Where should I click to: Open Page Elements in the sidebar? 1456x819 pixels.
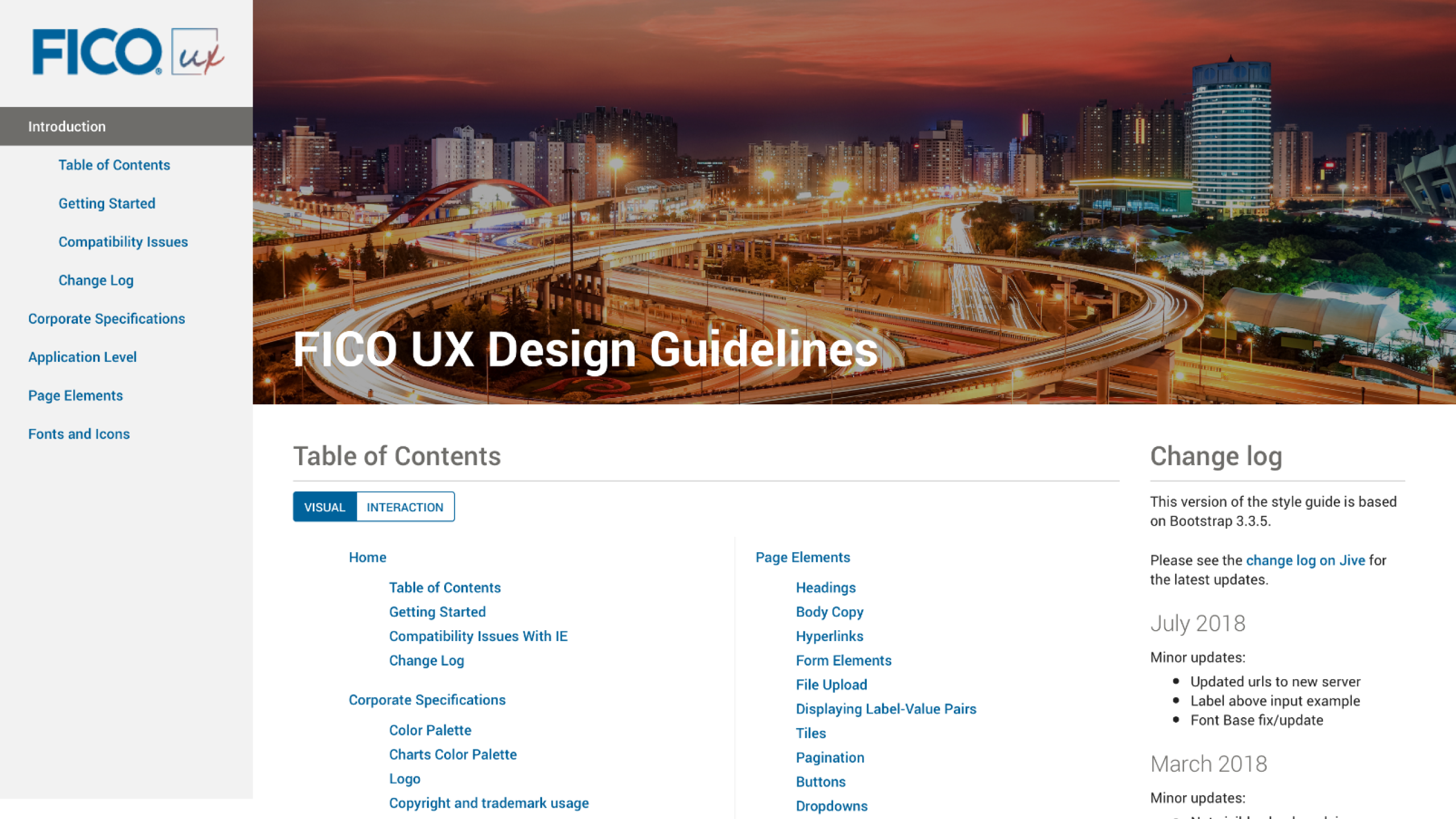click(76, 396)
